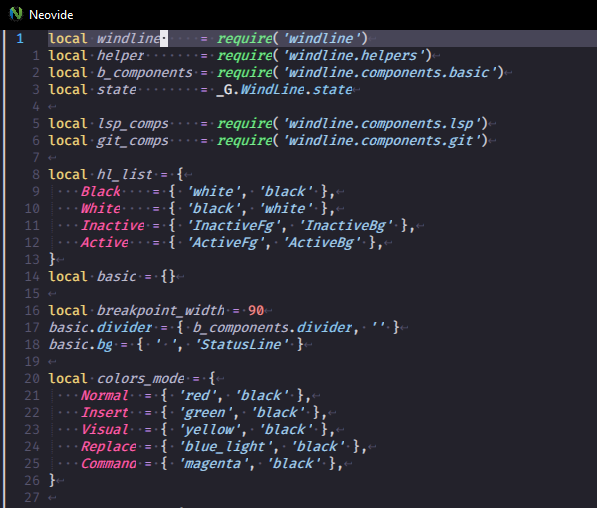Click the 'Black' key in hl_list
The image size is (597, 508).
coord(101,192)
